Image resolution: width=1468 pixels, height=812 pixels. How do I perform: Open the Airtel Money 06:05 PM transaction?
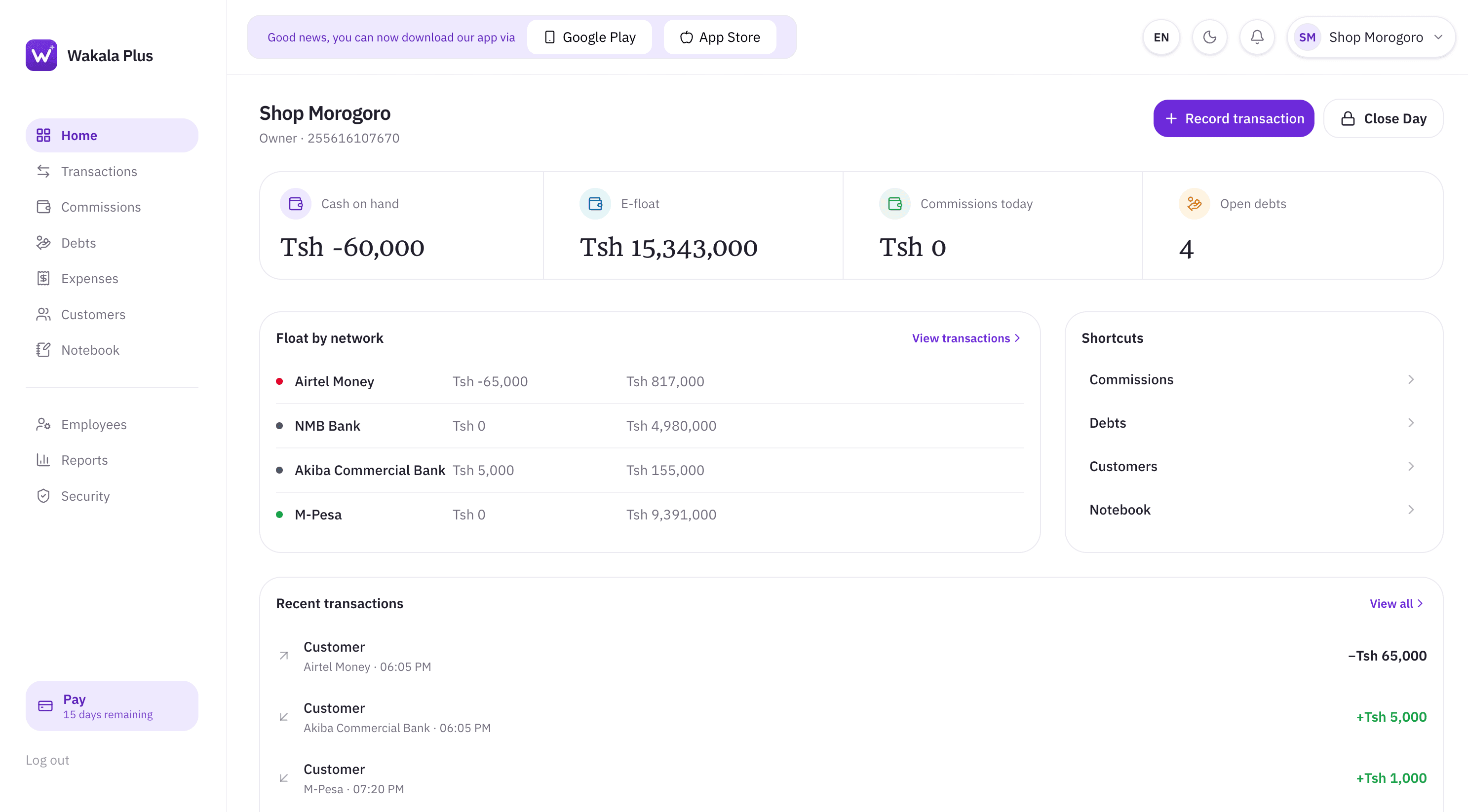851,656
